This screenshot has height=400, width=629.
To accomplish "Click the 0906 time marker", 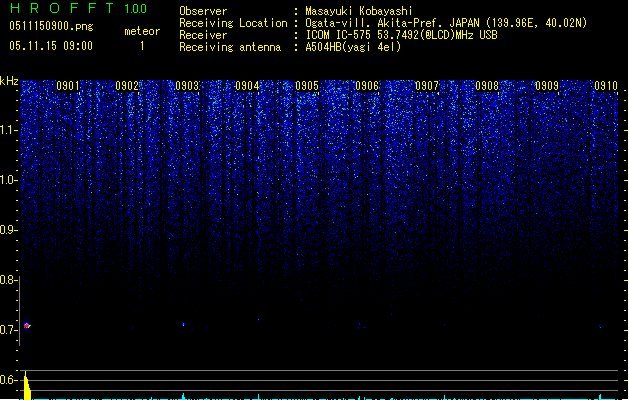I will 367,86.
